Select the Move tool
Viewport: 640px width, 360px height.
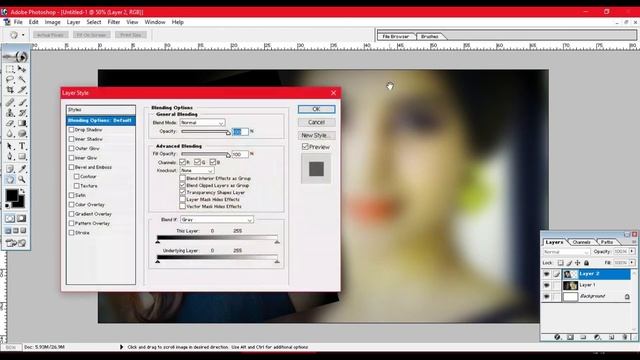pyautogui.click(x=22, y=69)
